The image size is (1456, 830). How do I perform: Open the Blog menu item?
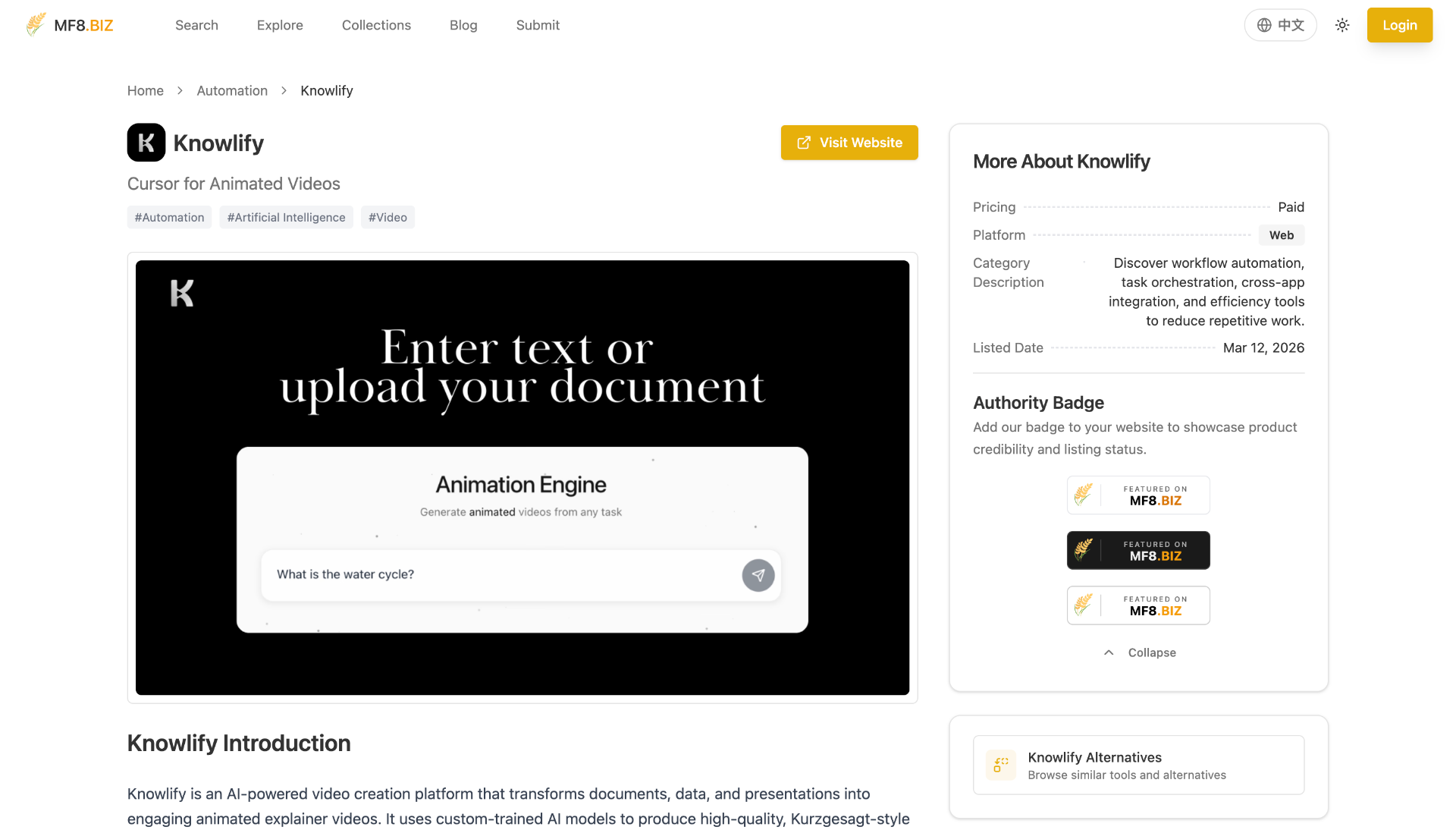[463, 25]
